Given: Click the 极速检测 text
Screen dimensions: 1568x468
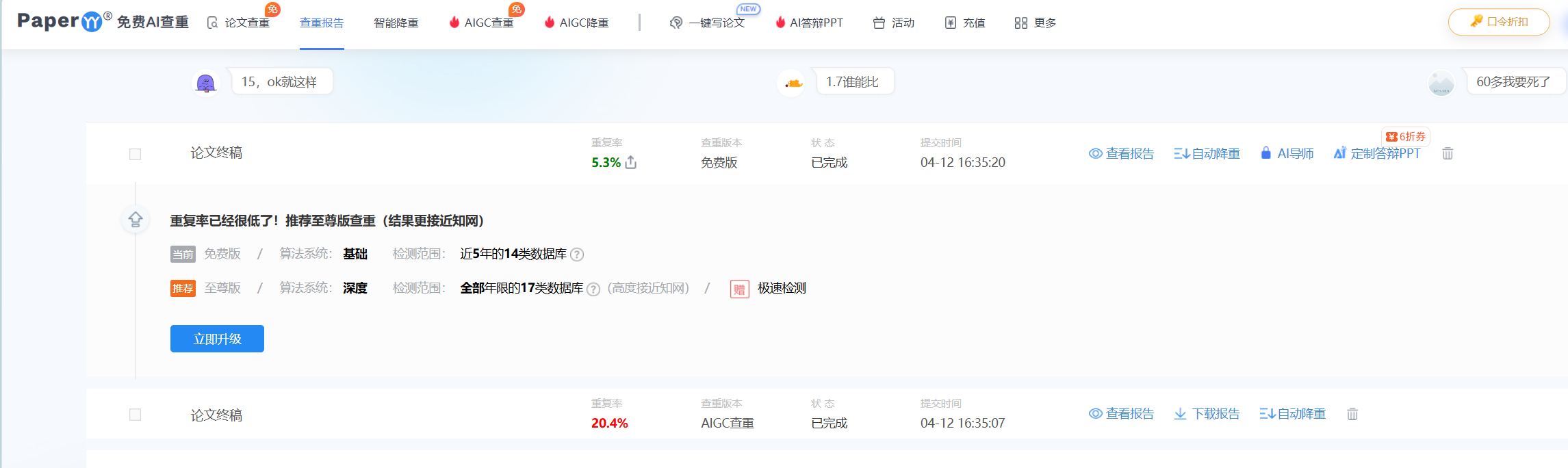Looking at the screenshot, I should point(782,288).
